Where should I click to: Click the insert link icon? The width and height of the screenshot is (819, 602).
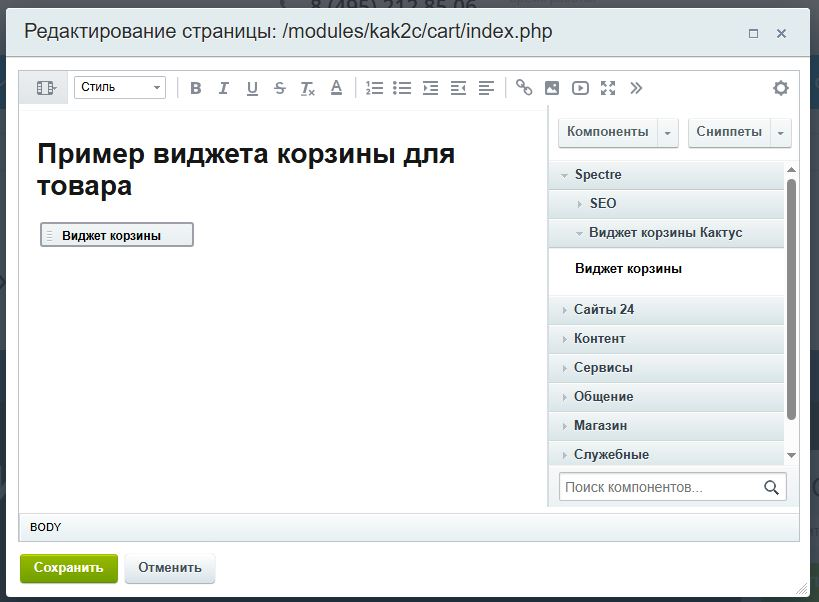coord(524,88)
